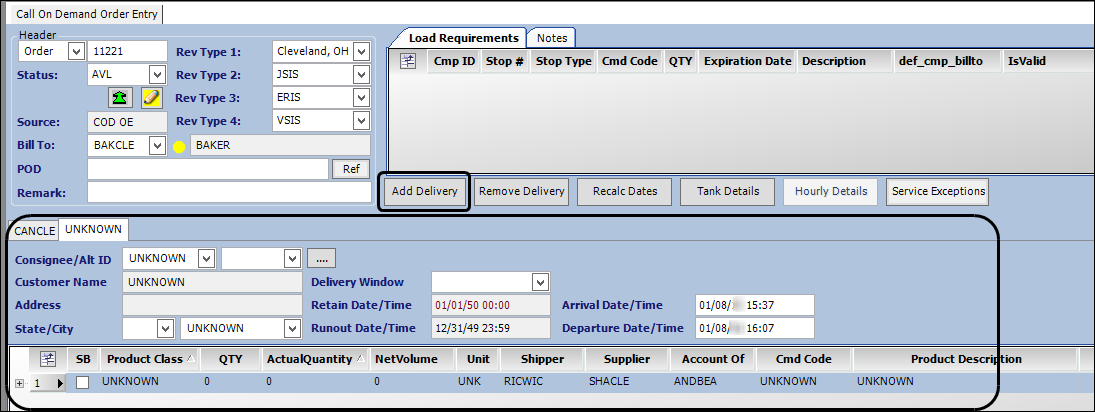Click the ActualQuantity sort triangle
Screen dimensions: 1095x412
[x=359, y=359]
